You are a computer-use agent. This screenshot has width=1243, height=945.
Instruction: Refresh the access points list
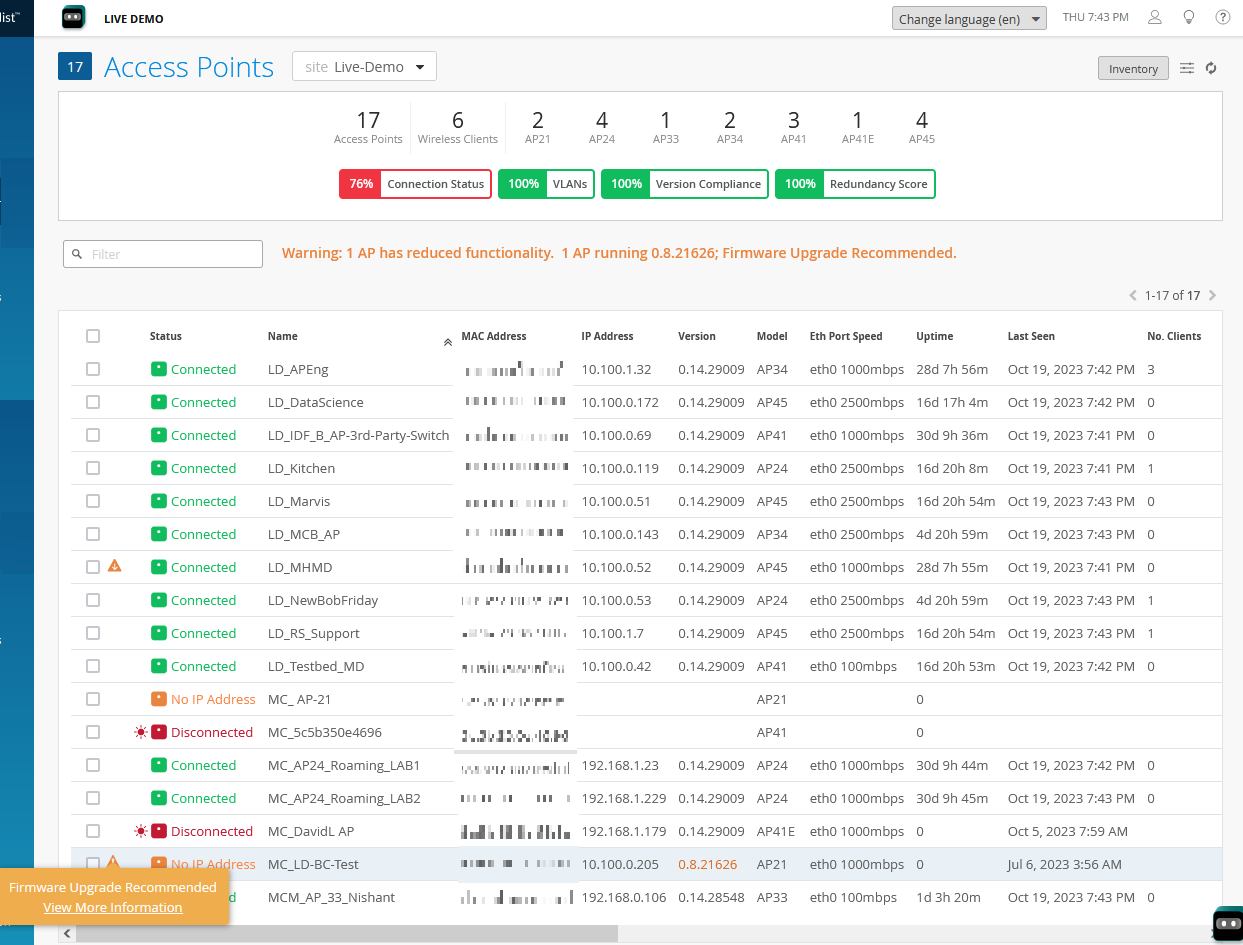1211,68
